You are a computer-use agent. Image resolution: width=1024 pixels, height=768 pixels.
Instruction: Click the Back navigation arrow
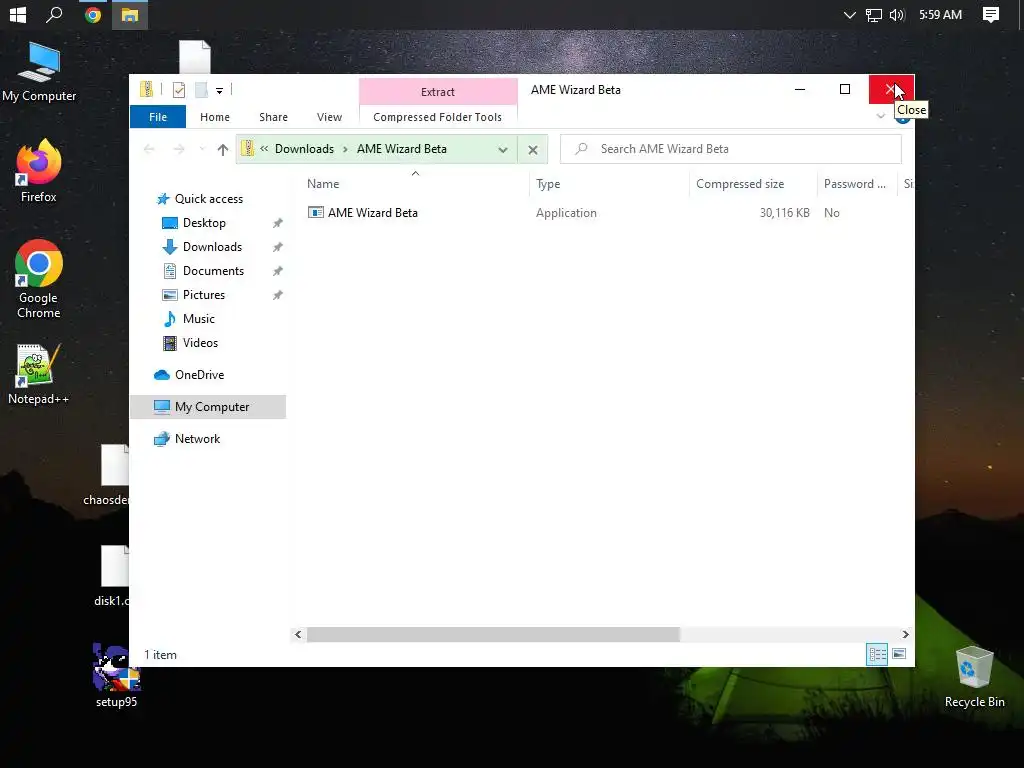149,150
